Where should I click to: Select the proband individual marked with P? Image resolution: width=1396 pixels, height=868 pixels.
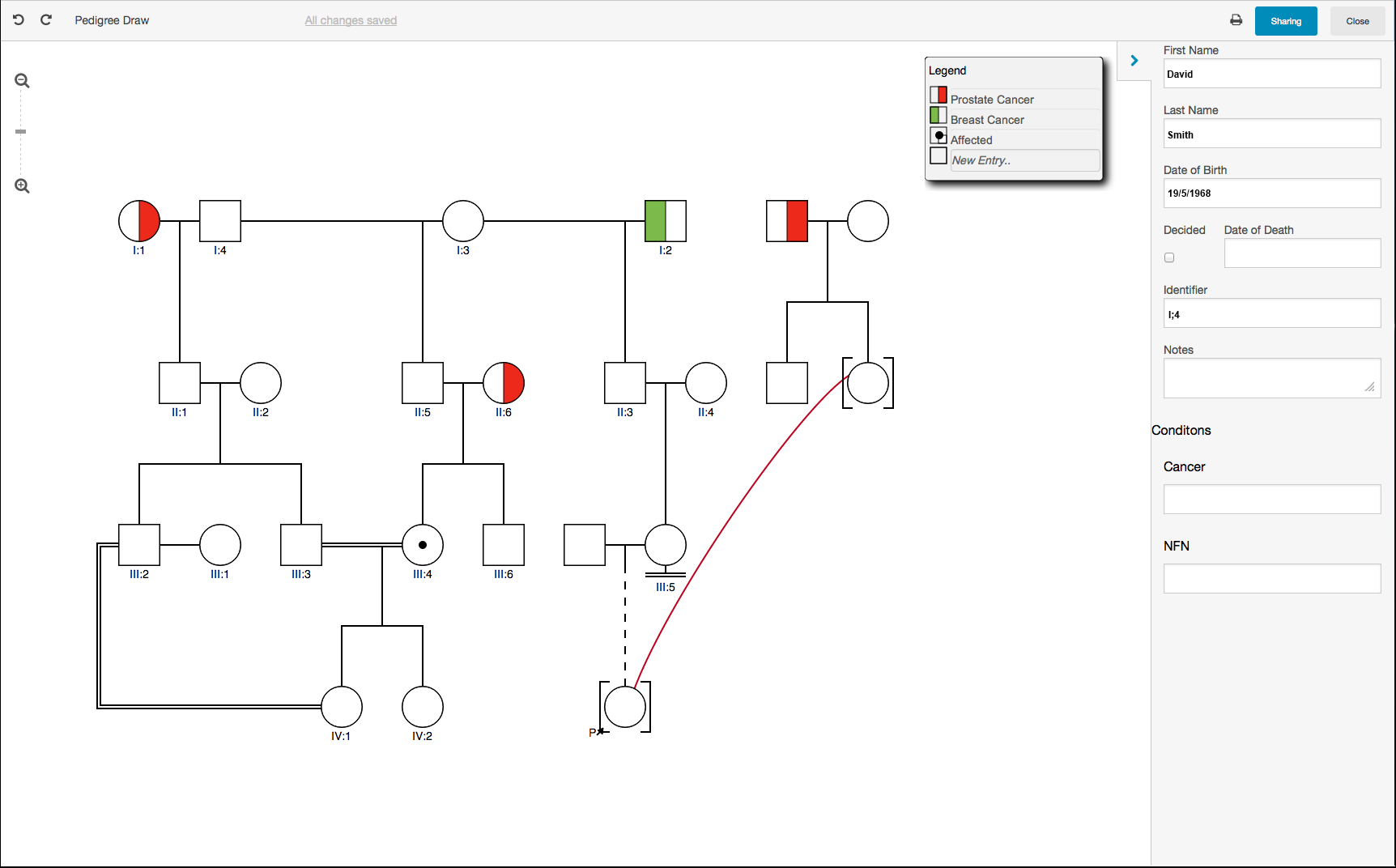pyautogui.click(x=624, y=706)
